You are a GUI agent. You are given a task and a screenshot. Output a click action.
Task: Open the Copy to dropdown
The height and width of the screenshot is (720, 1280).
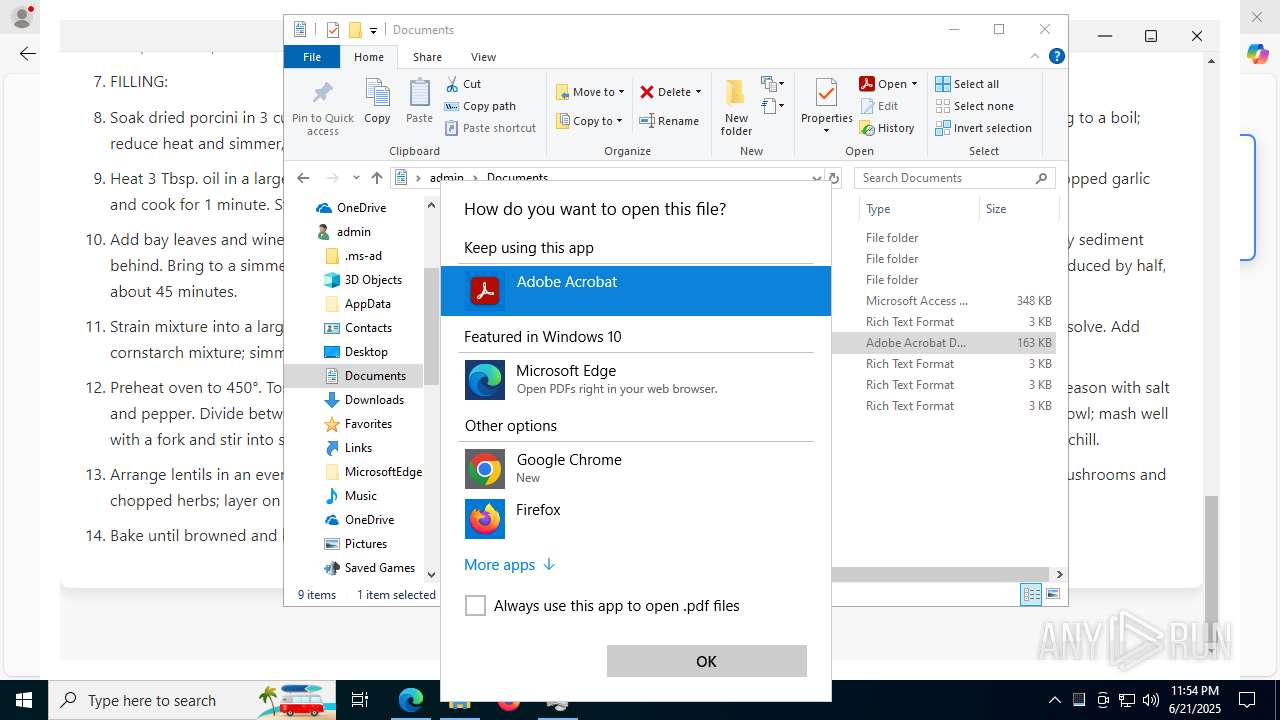pyautogui.click(x=590, y=121)
